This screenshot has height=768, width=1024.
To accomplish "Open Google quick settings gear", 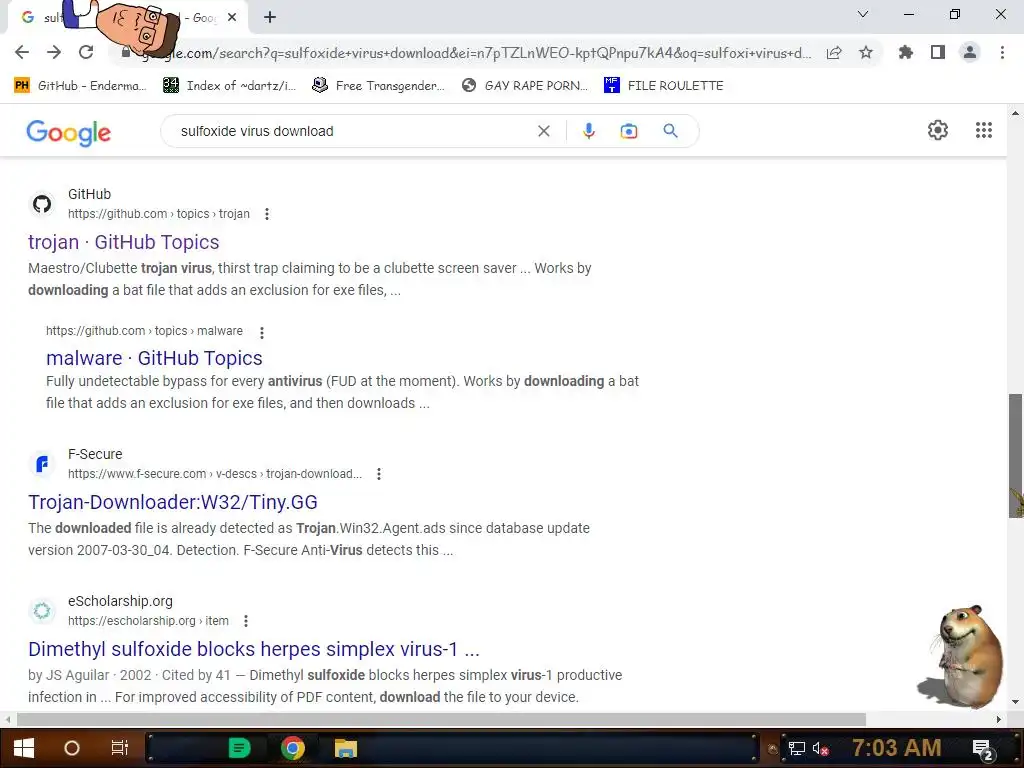I will pyautogui.click(x=938, y=130).
